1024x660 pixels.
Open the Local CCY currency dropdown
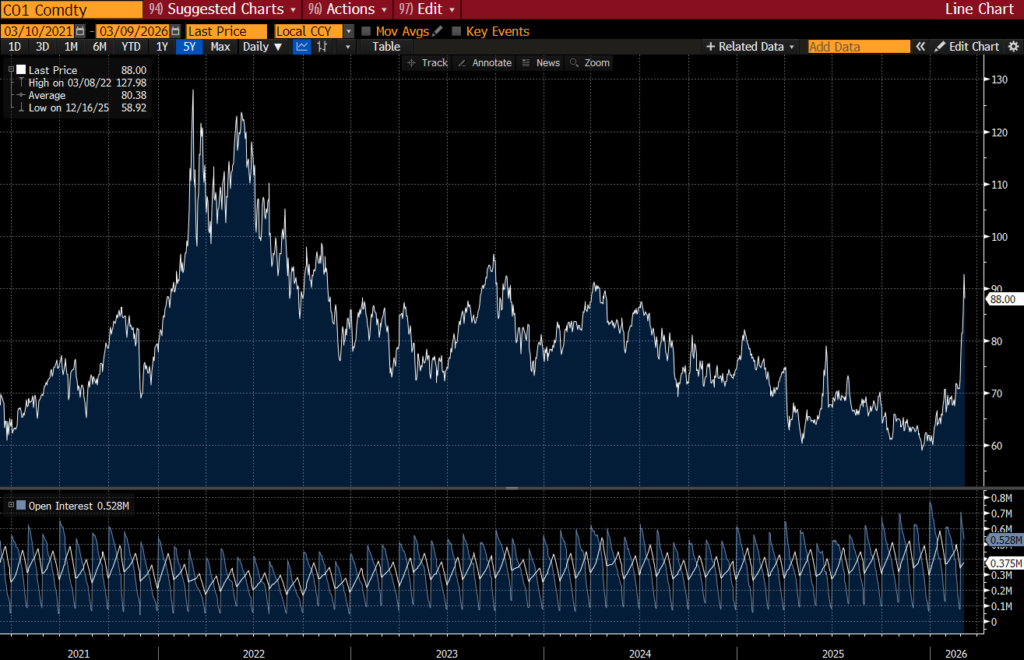click(349, 31)
